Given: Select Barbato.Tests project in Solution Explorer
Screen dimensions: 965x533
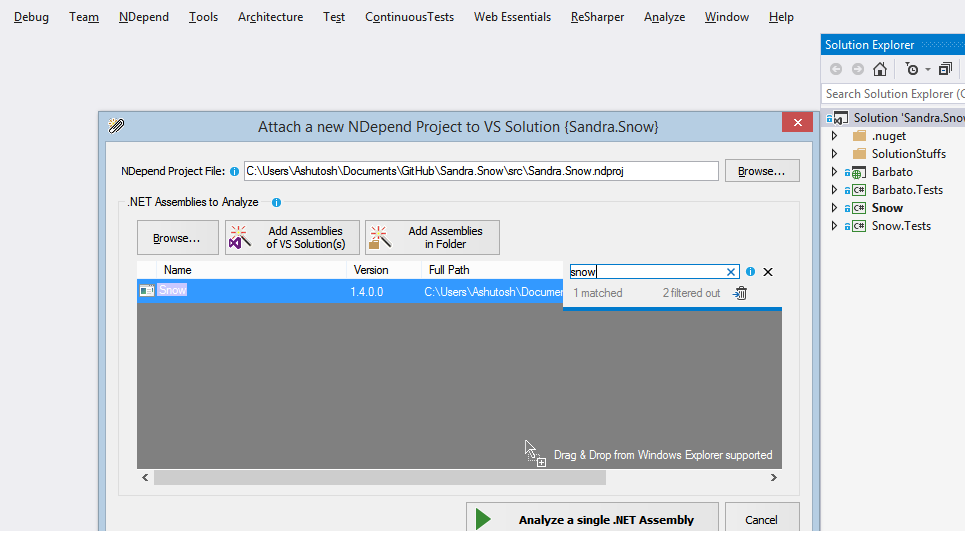Looking at the screenshot, I should (907, 190).
